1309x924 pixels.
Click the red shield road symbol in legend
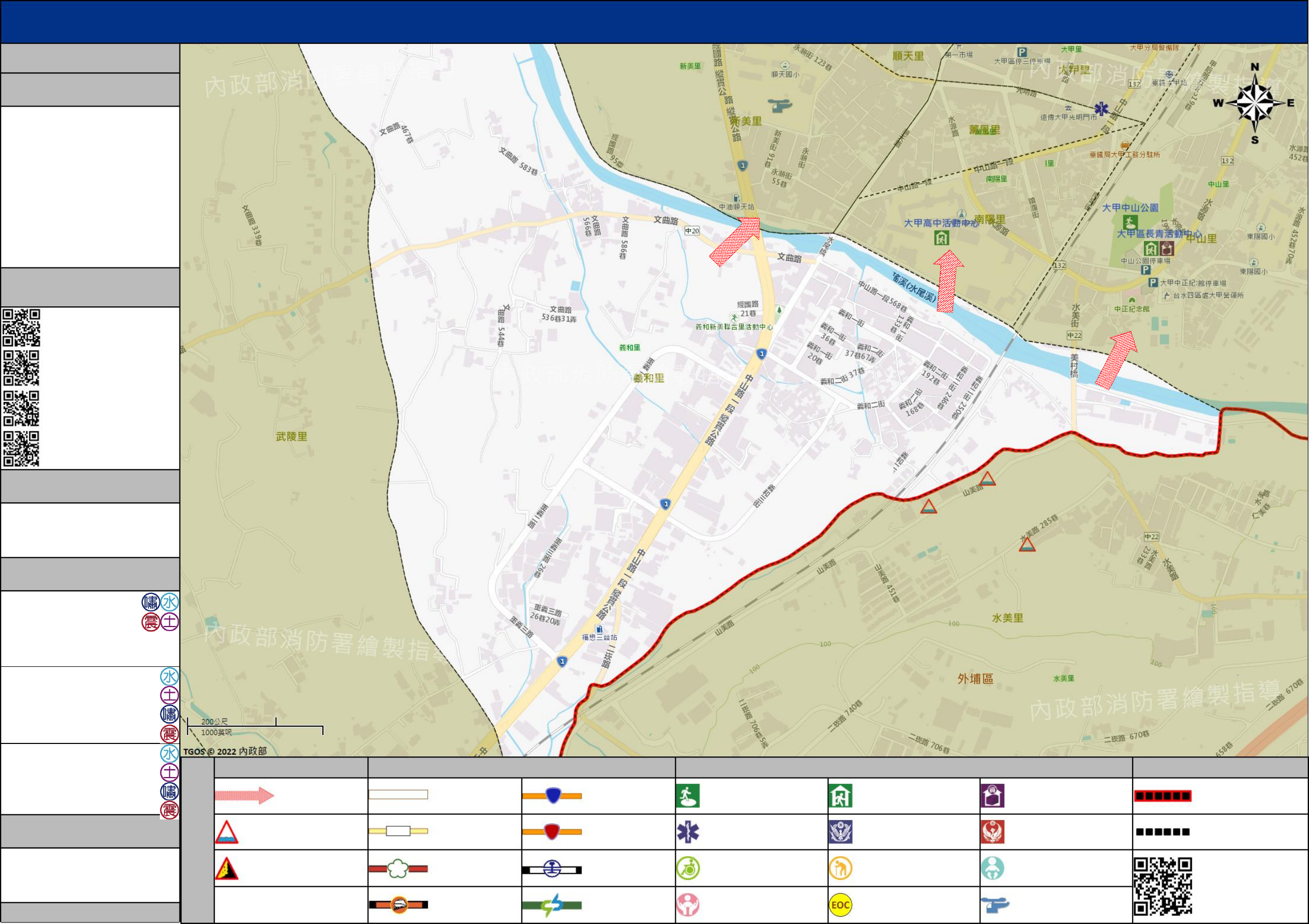[552, 832]
